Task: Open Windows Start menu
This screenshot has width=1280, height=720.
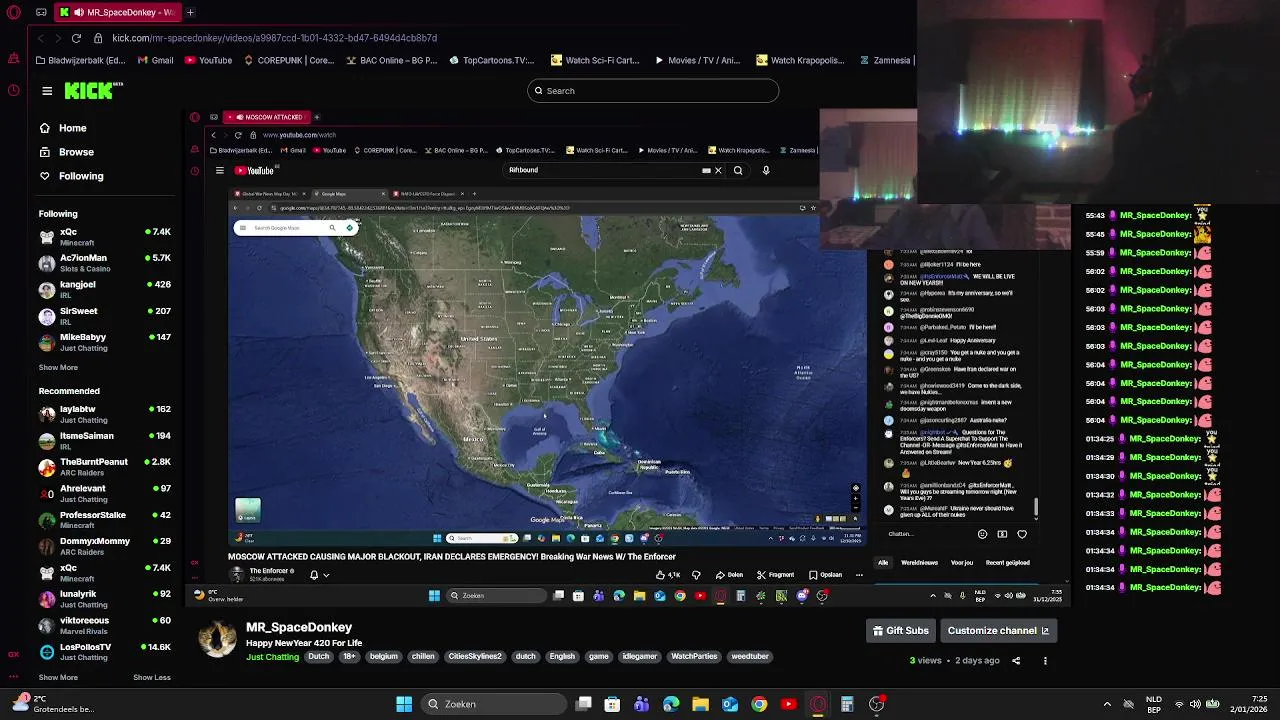Action: (x=404, y=704)
